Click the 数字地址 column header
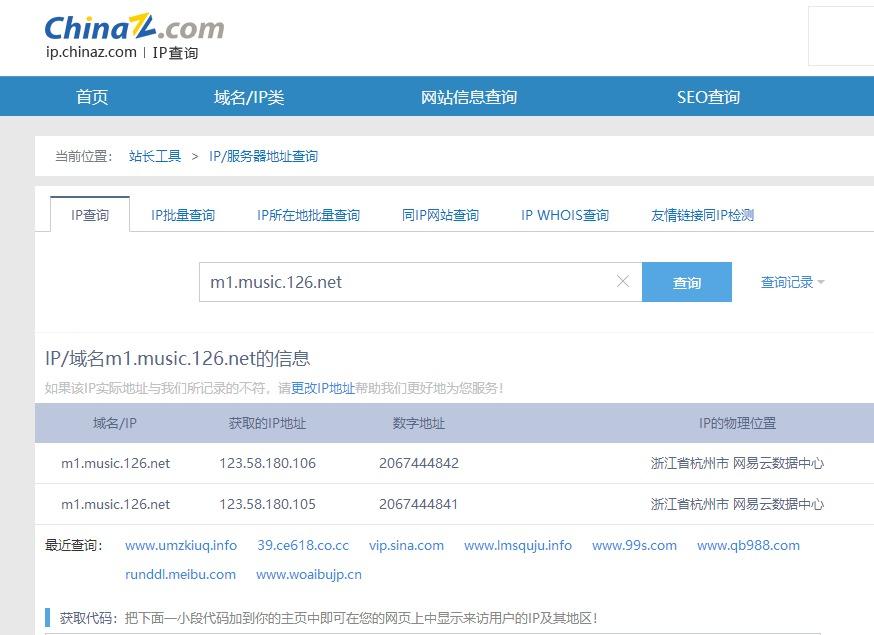Viewport: 874px width, 635px height. (x=419, y=423)
